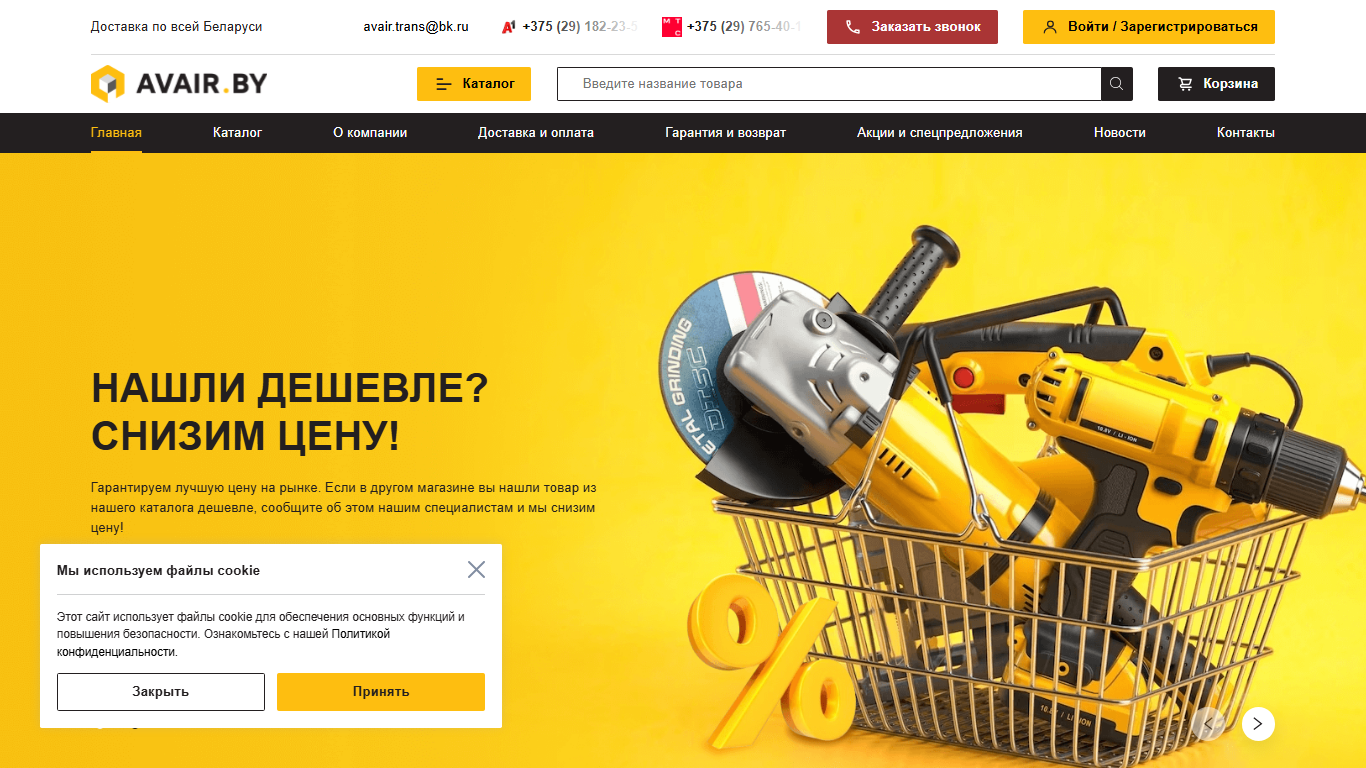1366x768 pixels.
Task: Open О компании menu item
Action: pos(370,133)
